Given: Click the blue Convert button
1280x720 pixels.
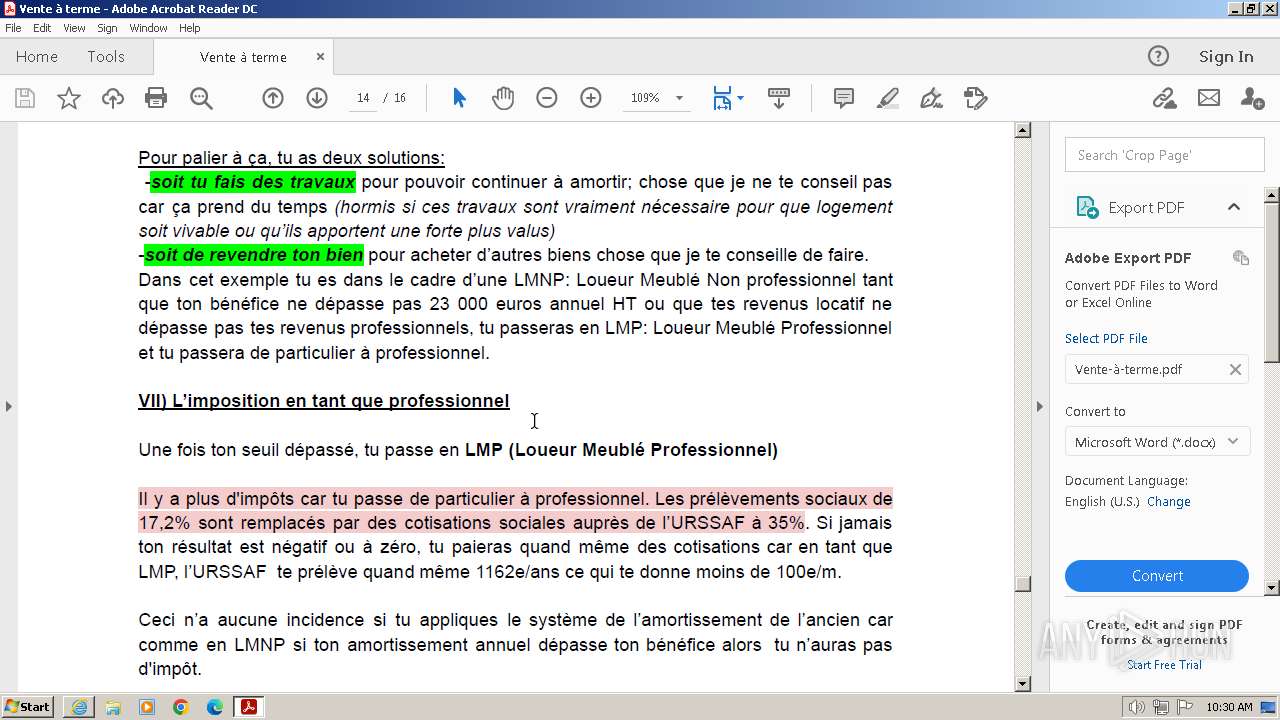Looking at the screenshot, I should 1157,576.
